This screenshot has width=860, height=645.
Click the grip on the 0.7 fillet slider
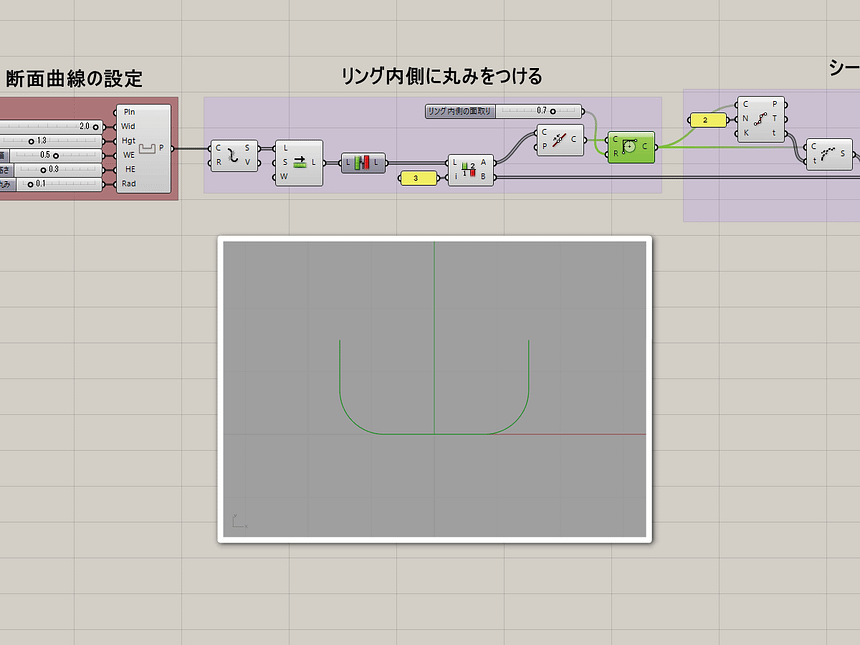553,111
